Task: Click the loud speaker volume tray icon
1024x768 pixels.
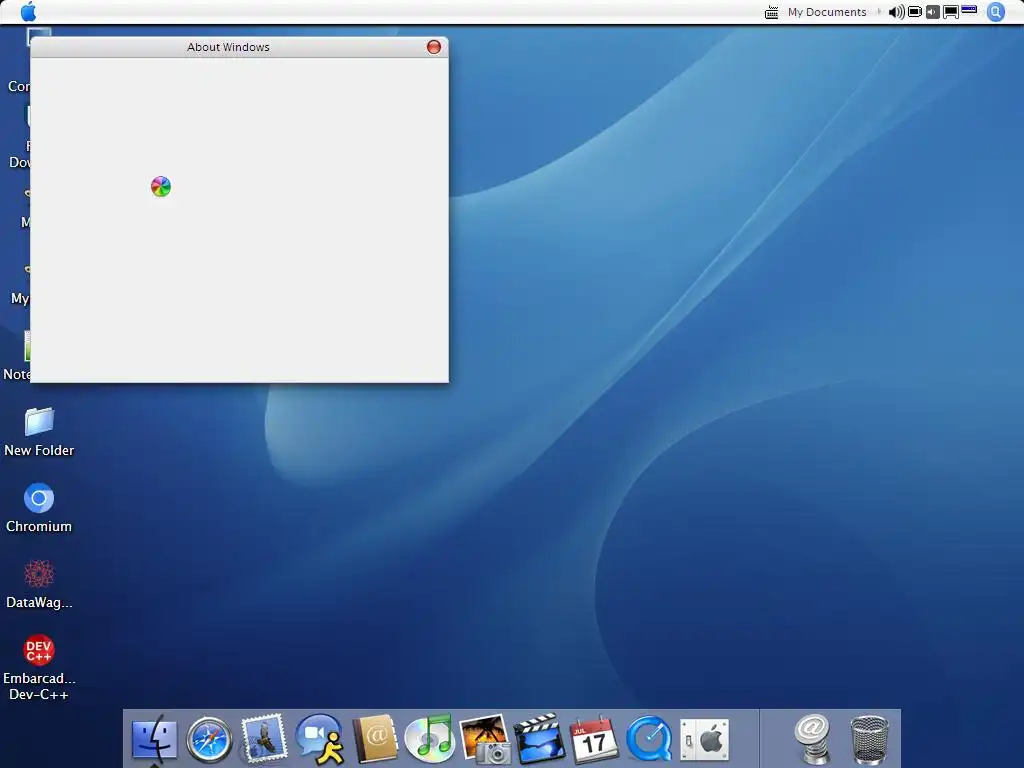Action: pyautogui.click(x=897, y=12)
